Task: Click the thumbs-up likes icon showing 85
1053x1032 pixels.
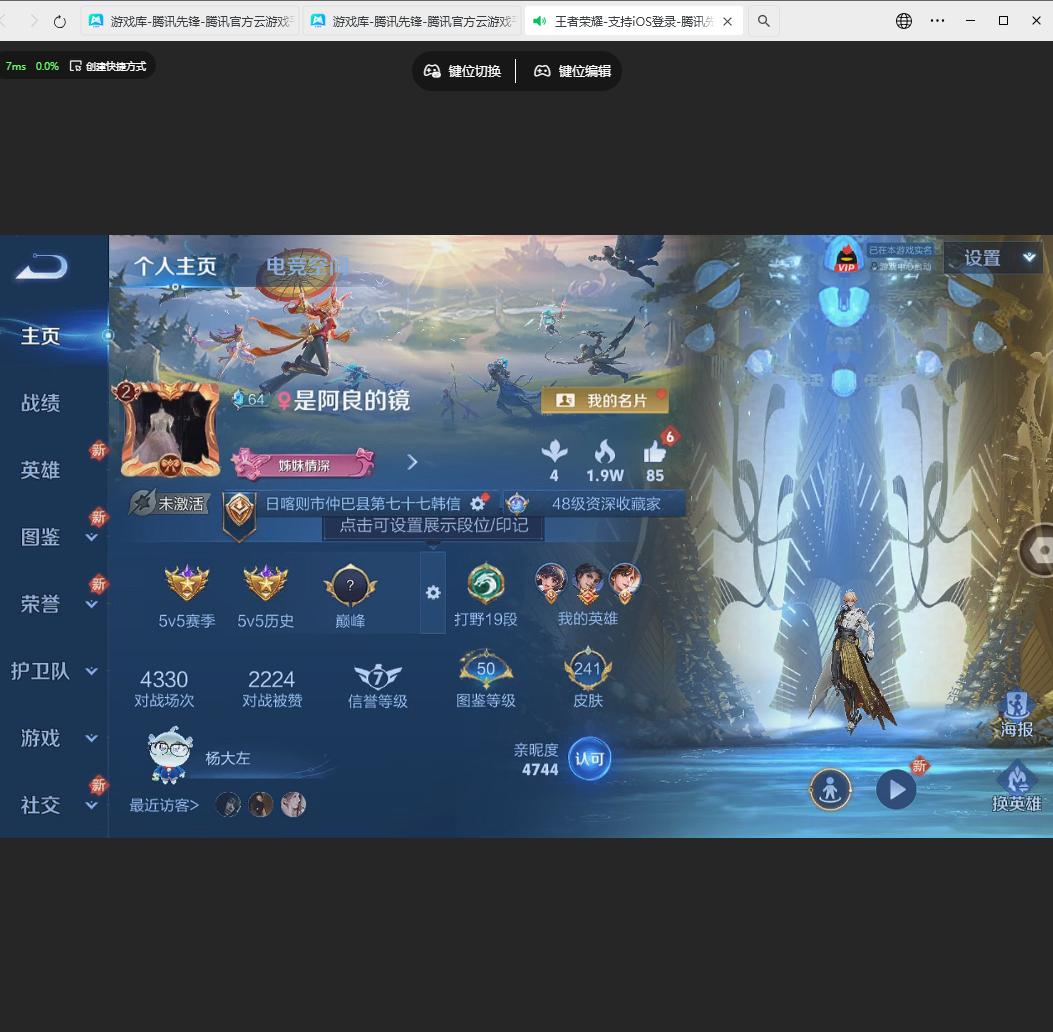Action: click(x=655, y=452)
